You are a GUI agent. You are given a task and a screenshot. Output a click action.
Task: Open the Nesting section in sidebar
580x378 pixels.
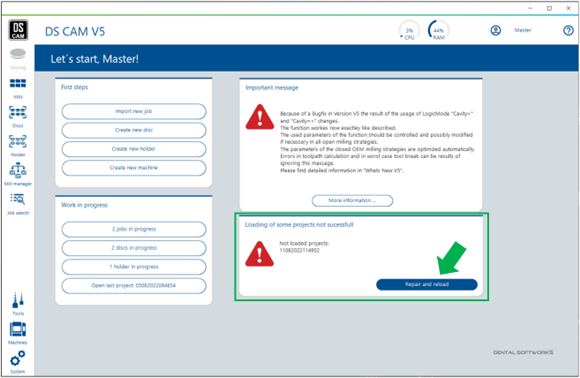tap(18, 58)
